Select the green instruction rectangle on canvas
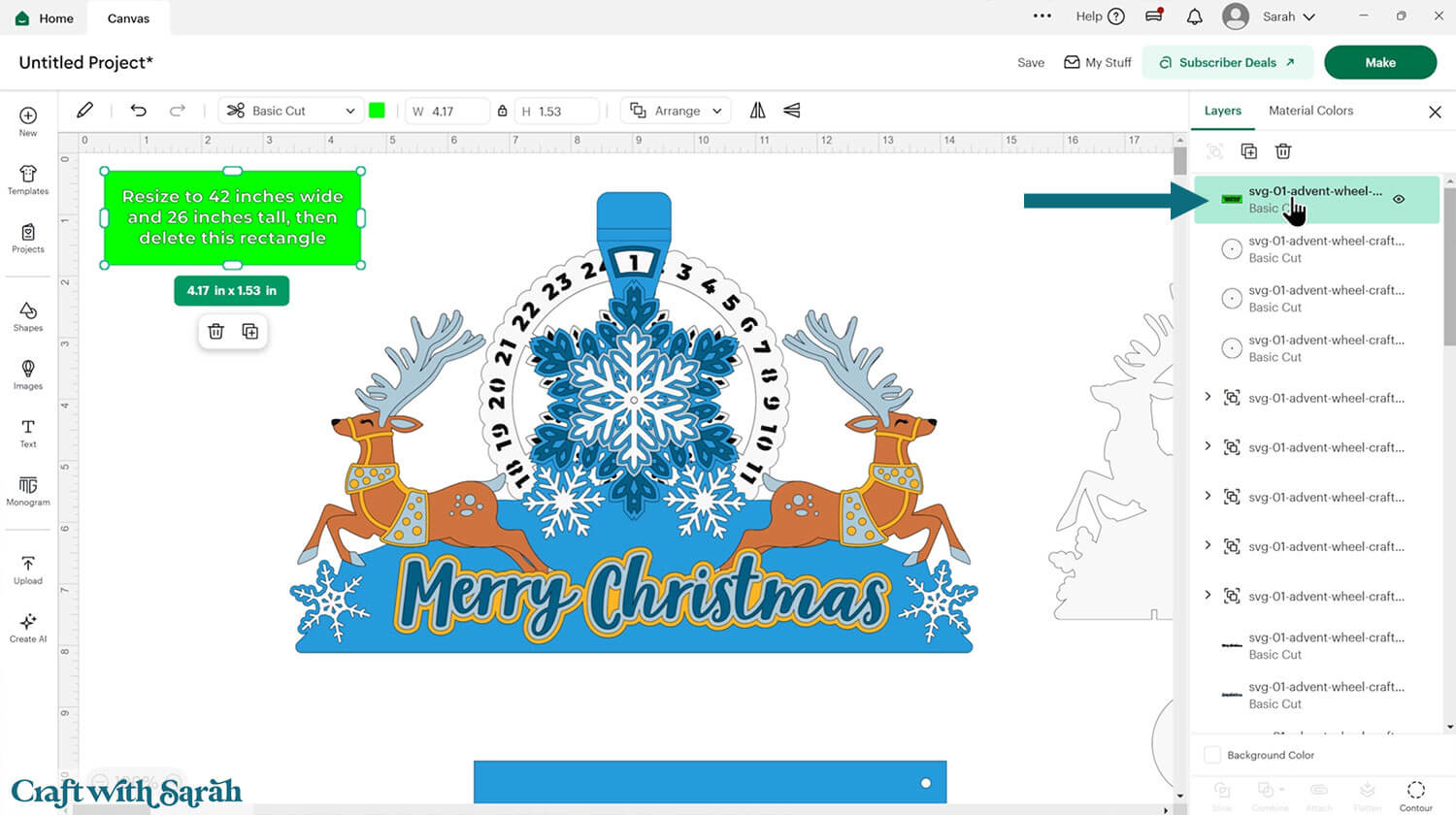The image size is (1456, 815). click(x=232, y=217)
